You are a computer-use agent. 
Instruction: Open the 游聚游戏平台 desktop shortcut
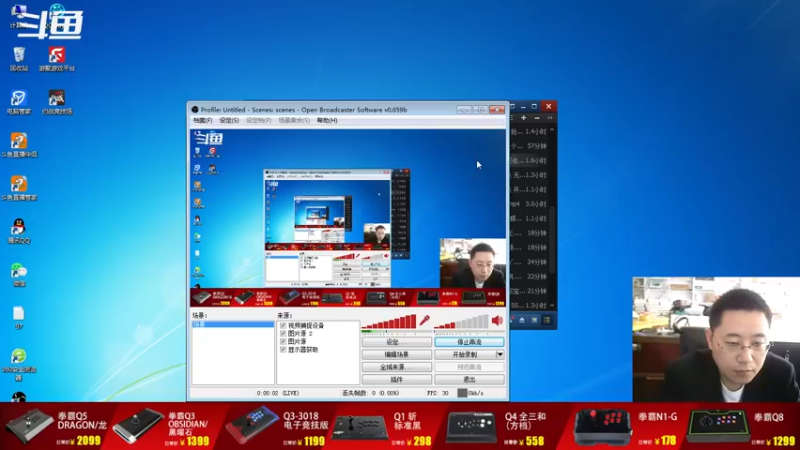pos(57,59)
